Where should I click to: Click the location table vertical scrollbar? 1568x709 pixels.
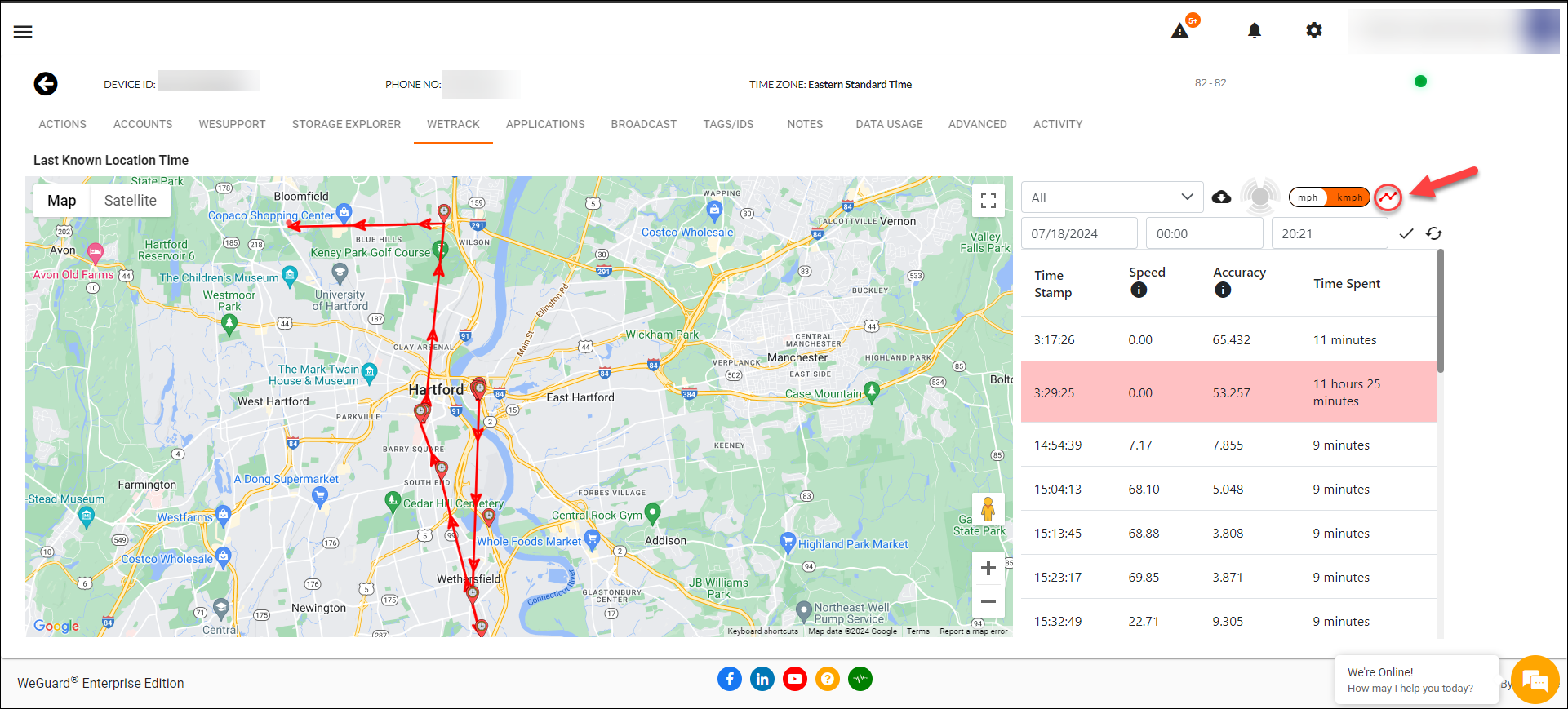1441,312
